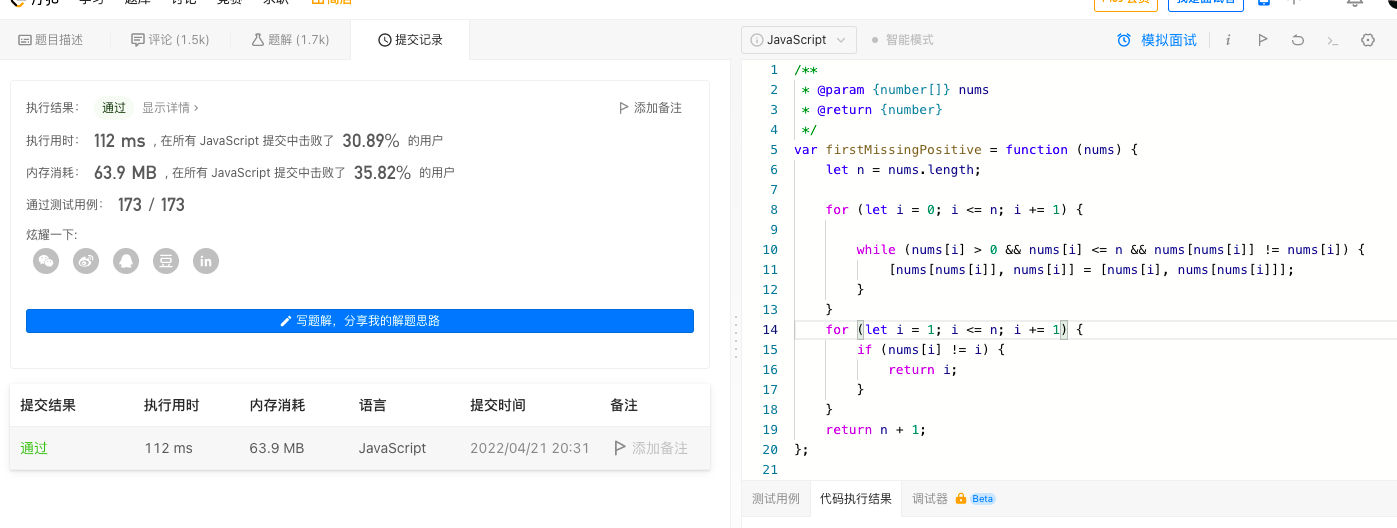This screenshot has width=1397, height=528.
Task: Place cursor on 'return n + 1;' line
Action: [x=875, y=429]
